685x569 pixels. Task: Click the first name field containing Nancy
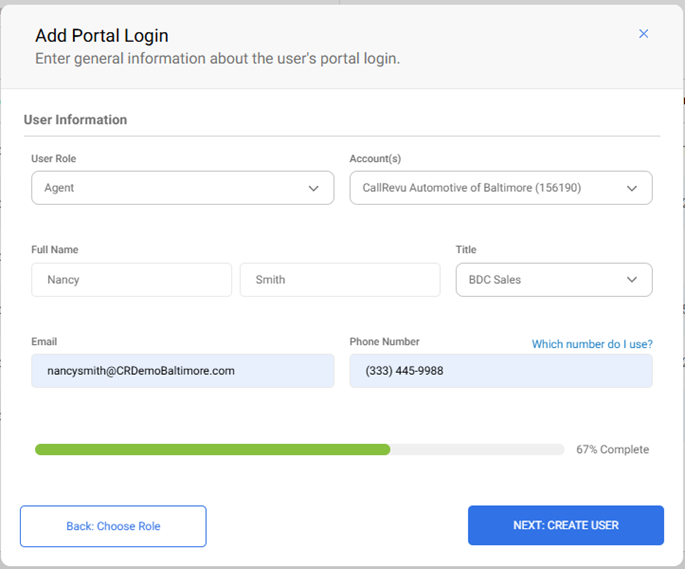(131, 280)
